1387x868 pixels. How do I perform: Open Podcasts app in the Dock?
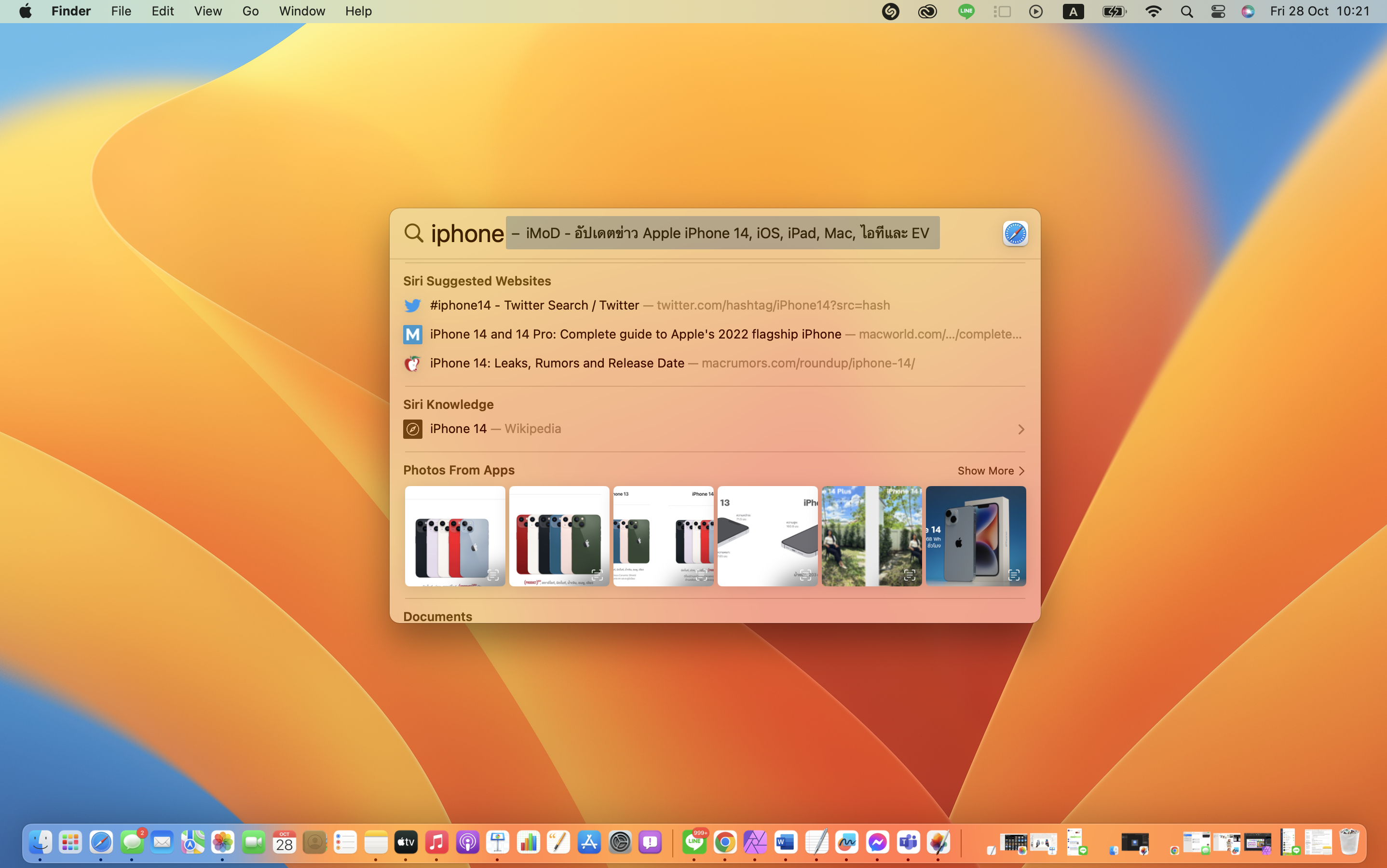pos(467,842)
